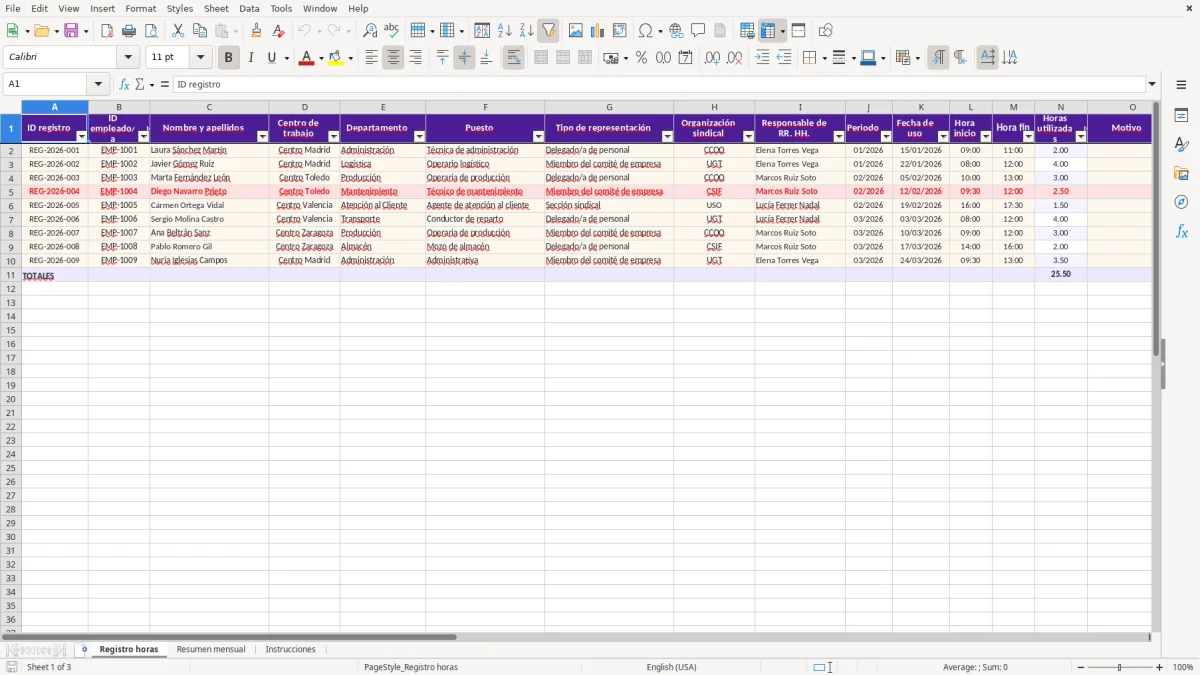Image resolution: width=1200 pixels, height=675 pixels.
Task: Run the Spelling check
Action: point(392,31)
